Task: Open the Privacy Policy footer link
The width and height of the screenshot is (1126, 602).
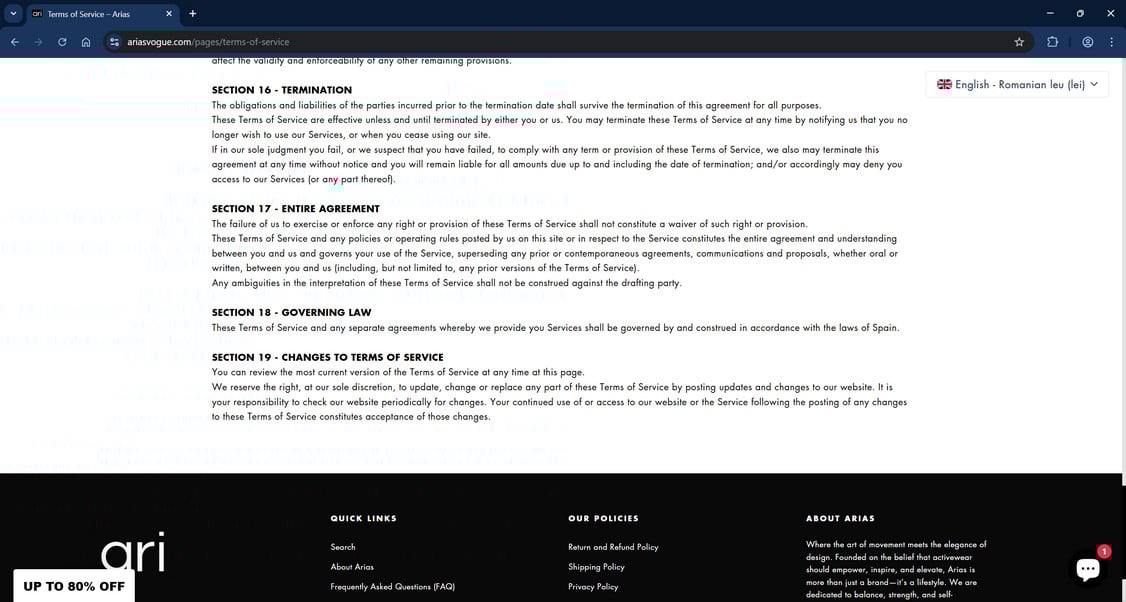Action: coord(593,587)
